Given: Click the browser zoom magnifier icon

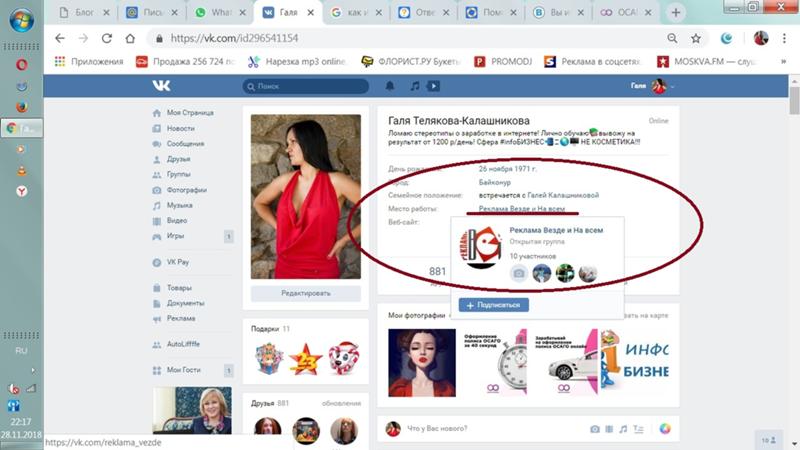Looking at the screenshot, I should (x=672, y=38).
